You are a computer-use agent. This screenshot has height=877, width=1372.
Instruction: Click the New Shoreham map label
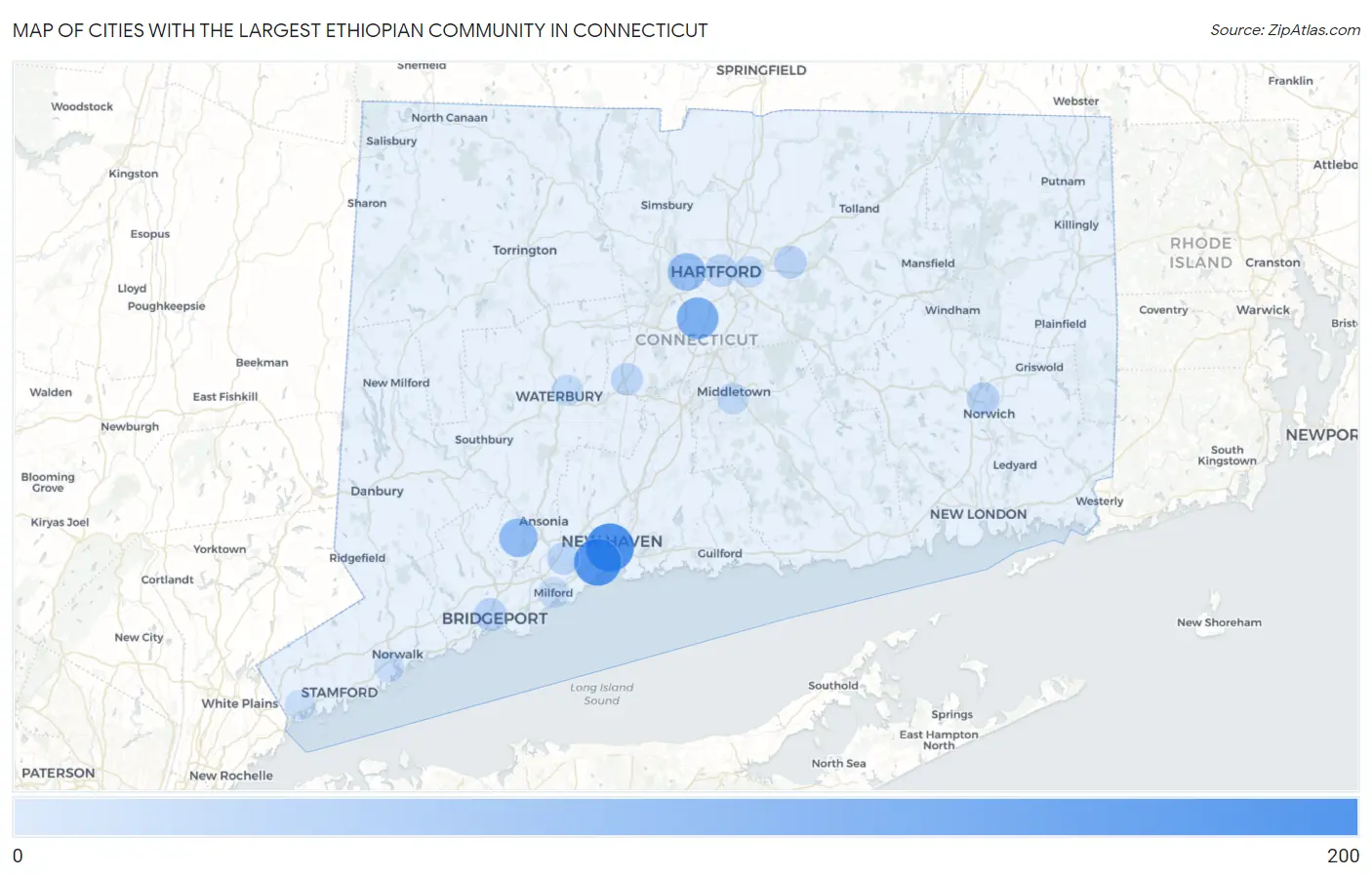pos(1219,622)
